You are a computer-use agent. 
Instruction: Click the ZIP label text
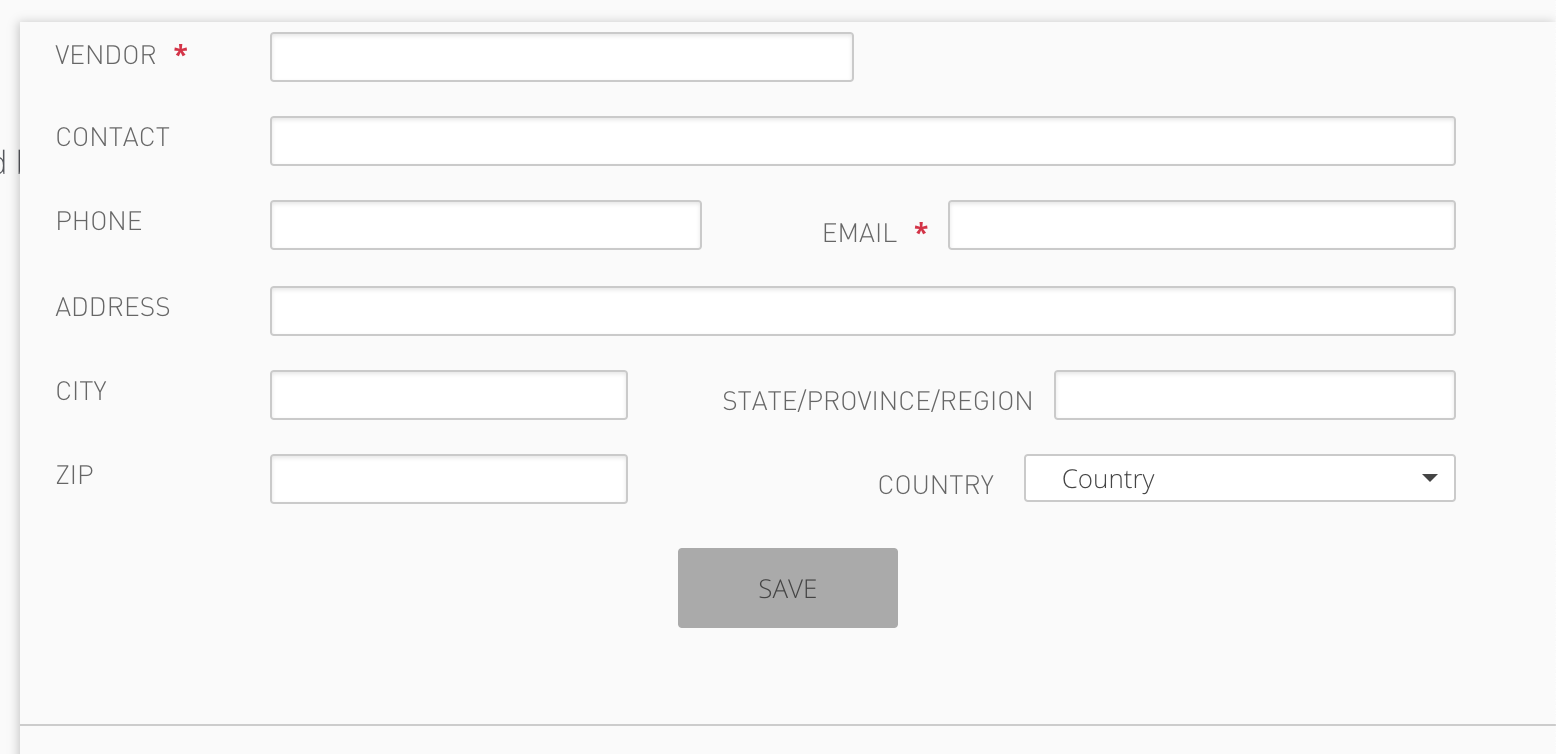75,475
